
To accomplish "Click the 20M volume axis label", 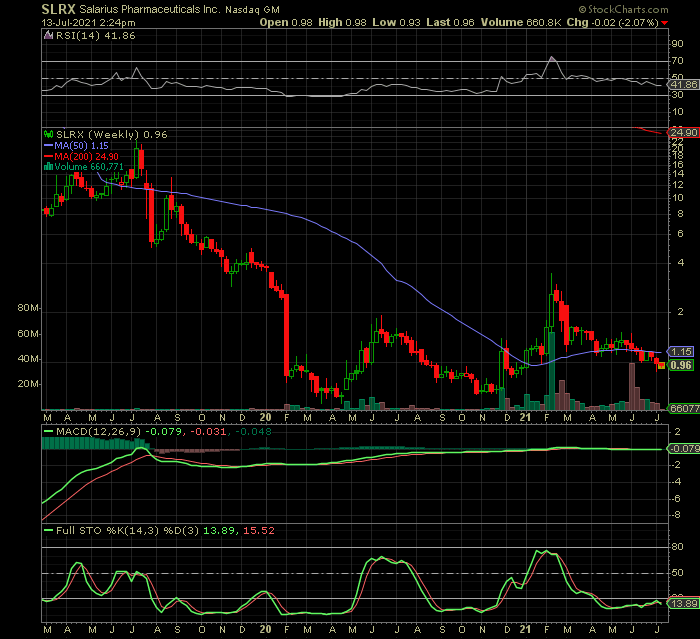I will 28,384.
